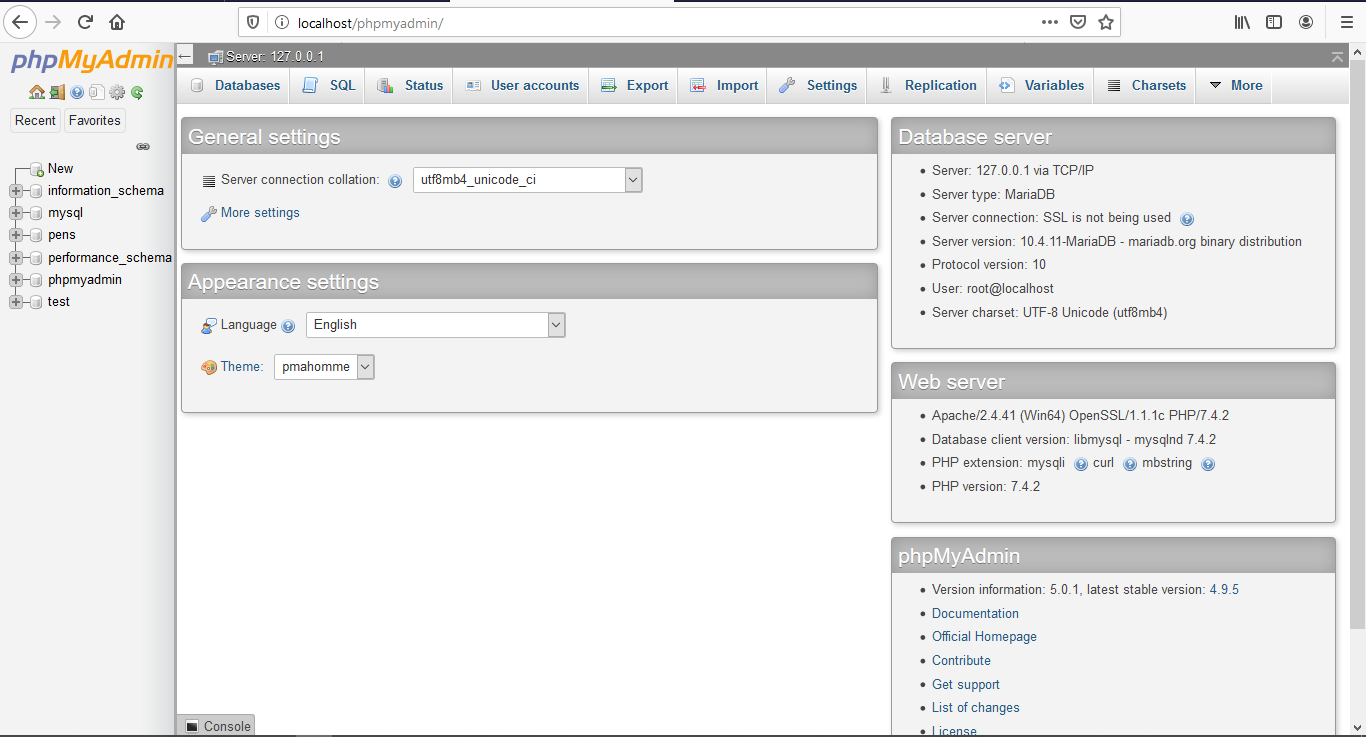The width and height of the screenshot is (1366, 737).
Task: Open the Settings tab
Action: (x=817, y=86)
